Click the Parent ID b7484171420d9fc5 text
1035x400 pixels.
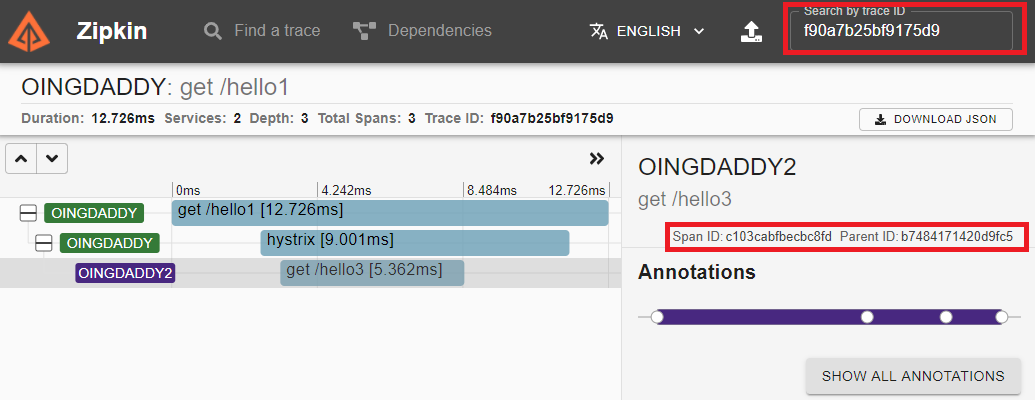tap(926, 237)
